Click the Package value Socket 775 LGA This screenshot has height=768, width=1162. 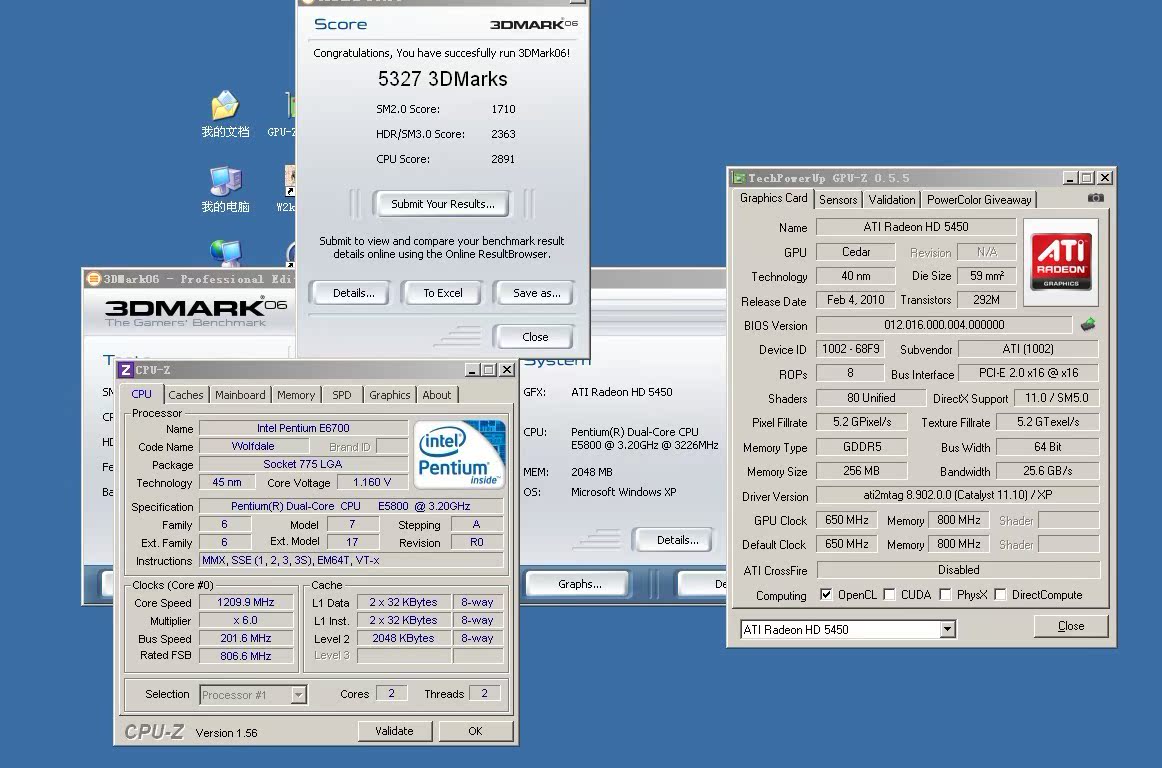tap(303, 464)
